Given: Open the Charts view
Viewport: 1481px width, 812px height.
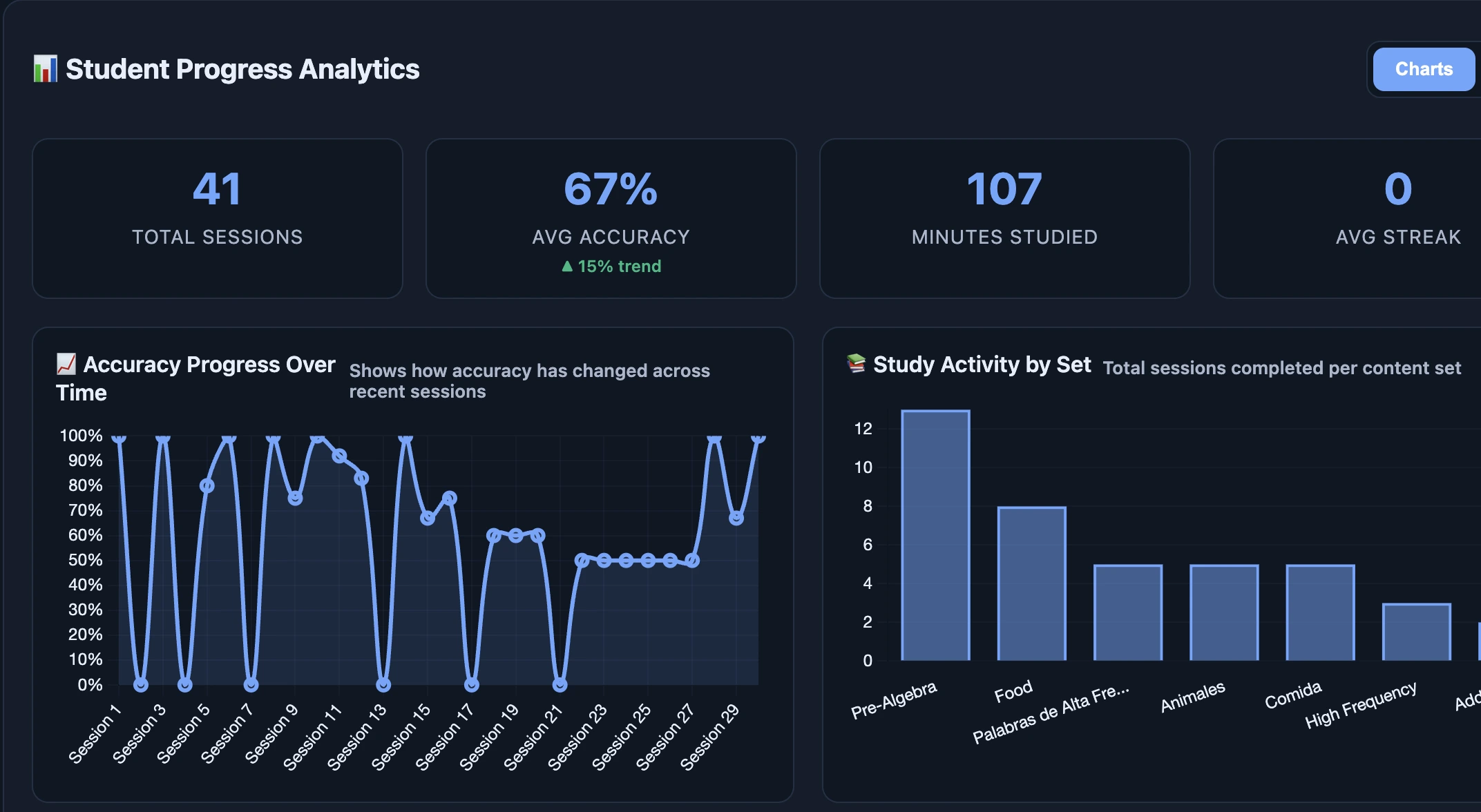Looking at the screenshot, I should 1422,69.
